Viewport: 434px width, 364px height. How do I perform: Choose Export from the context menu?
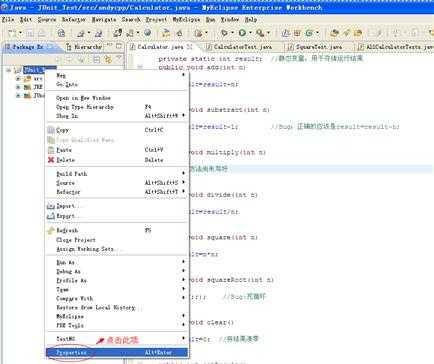[x=117, y=216]
